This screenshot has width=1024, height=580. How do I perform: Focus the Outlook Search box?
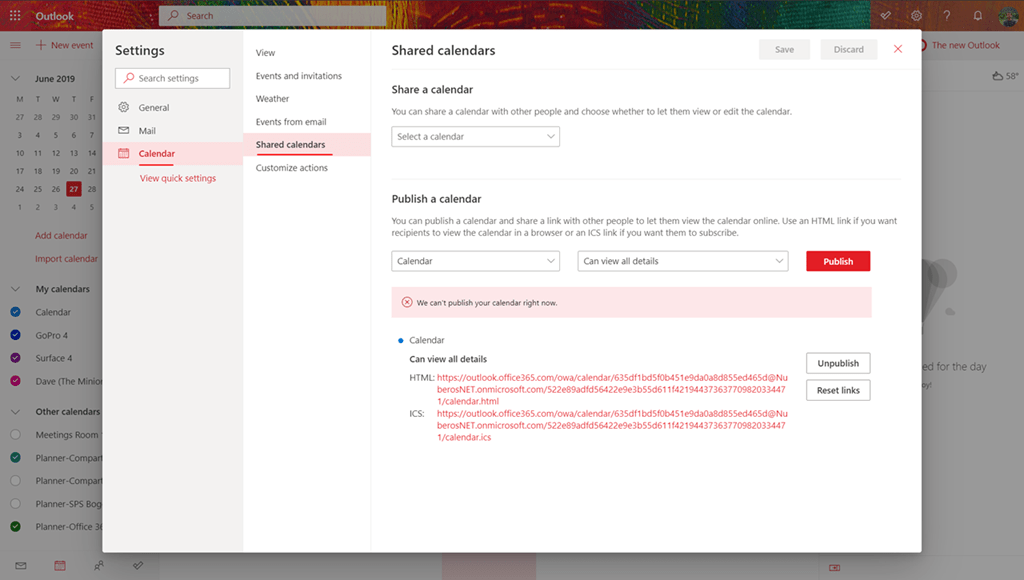(272, 16)
